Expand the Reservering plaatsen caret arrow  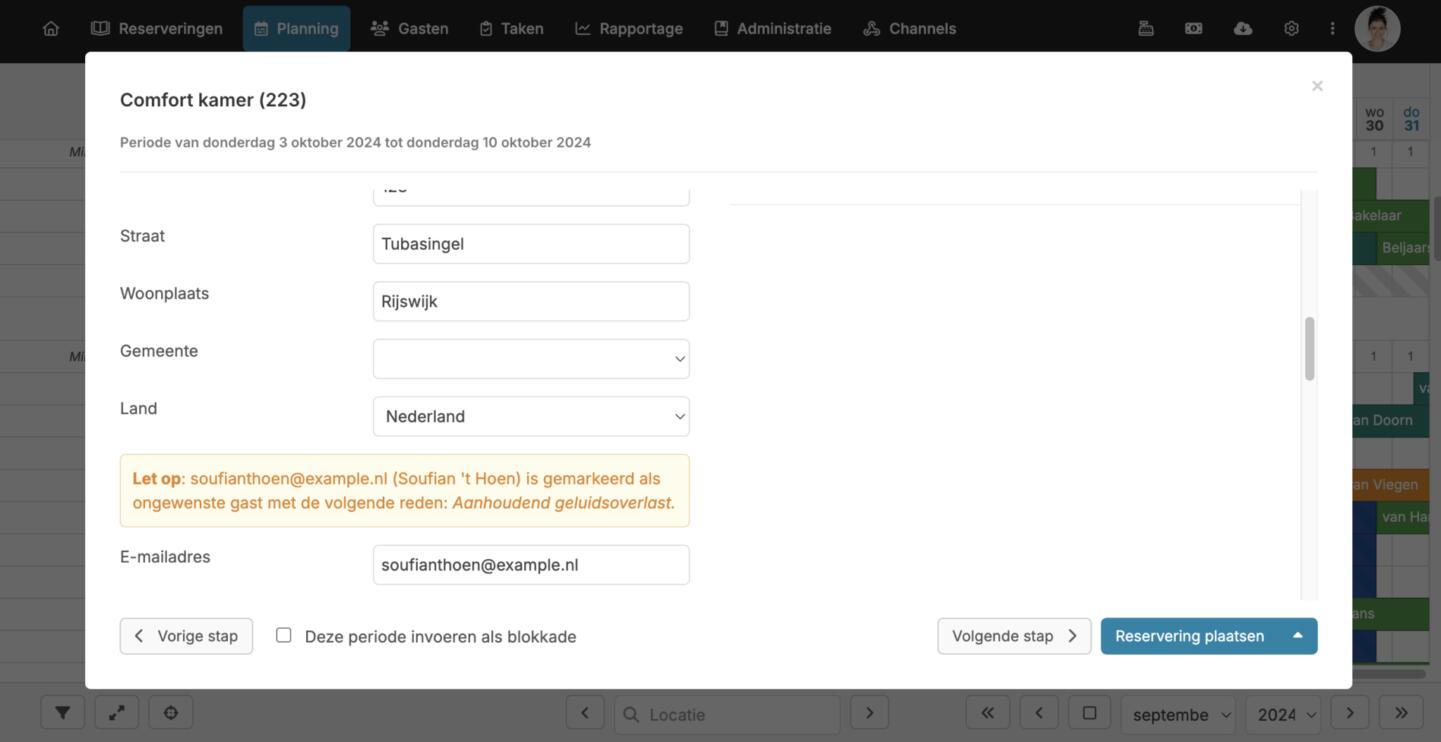[x=1298, y=636]
